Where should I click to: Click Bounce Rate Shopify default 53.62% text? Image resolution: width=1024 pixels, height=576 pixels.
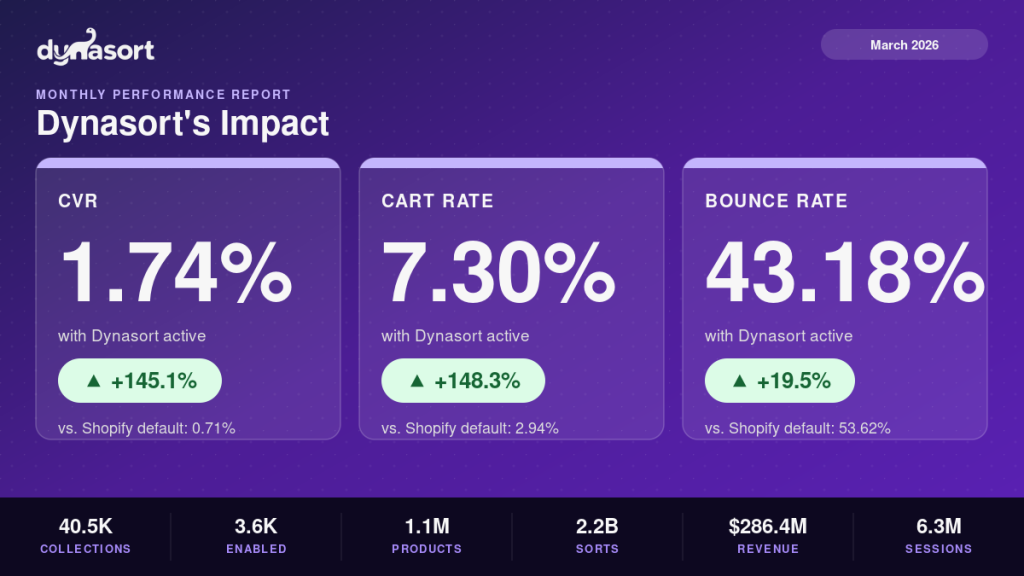click(798, 428)
